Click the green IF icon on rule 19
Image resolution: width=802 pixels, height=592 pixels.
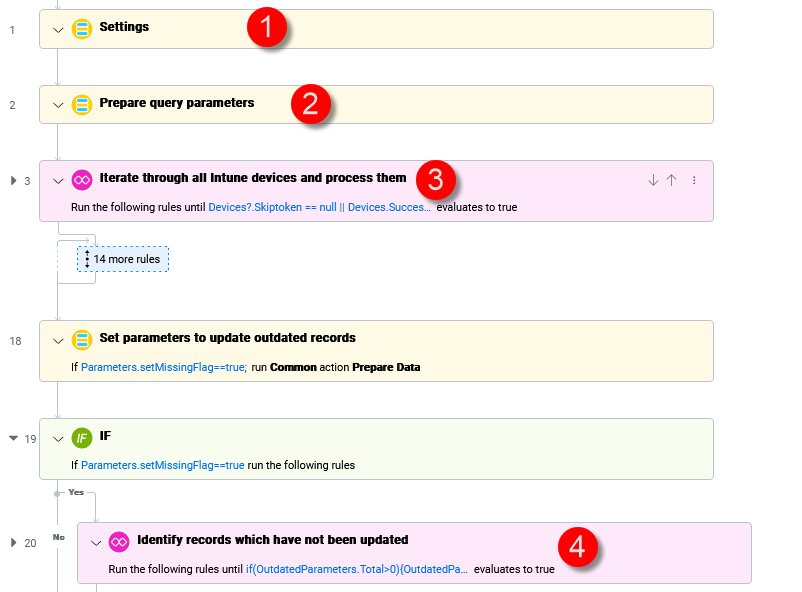[81, 436]
